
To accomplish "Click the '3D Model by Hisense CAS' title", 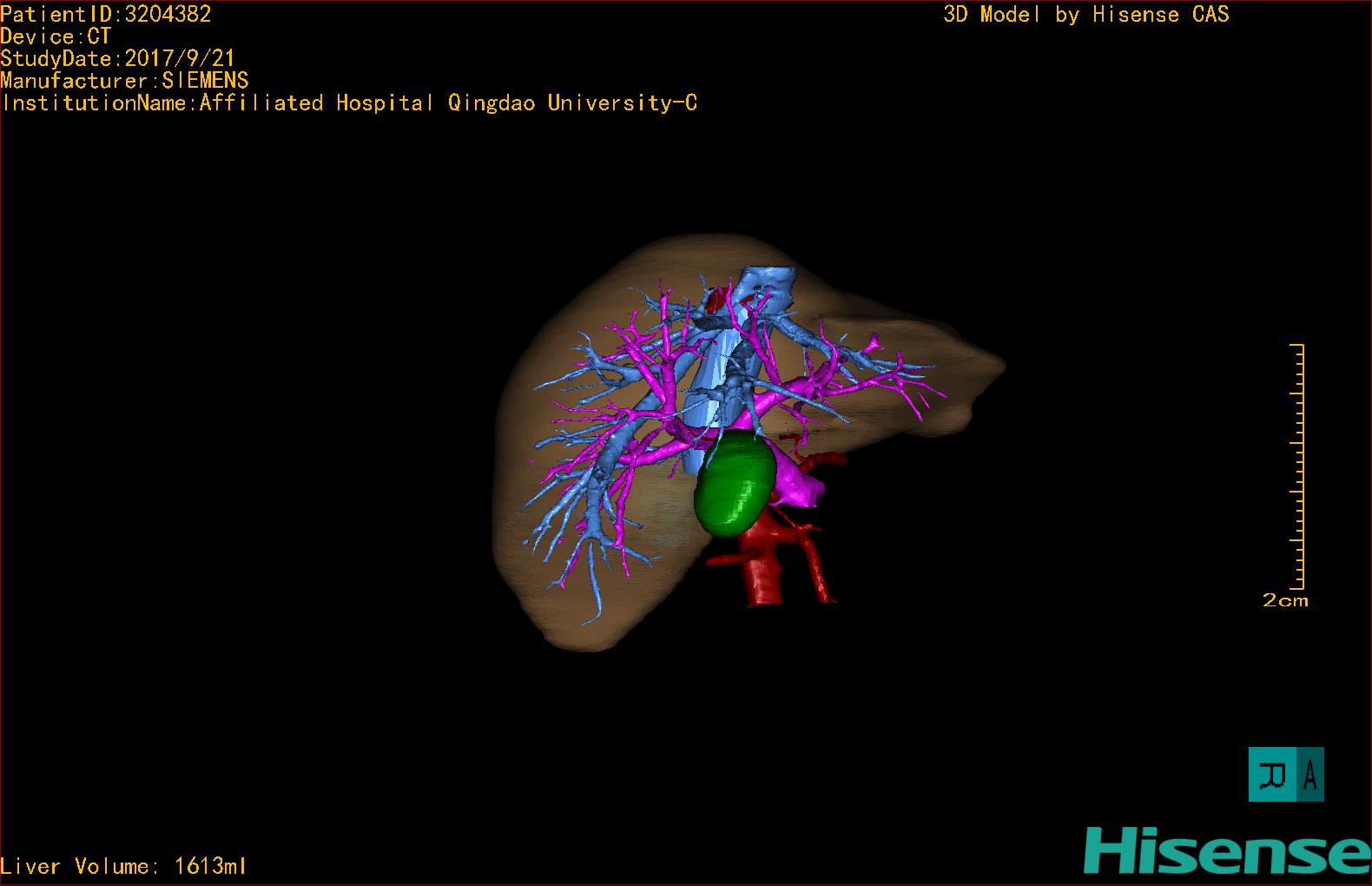I will point(1086,14).
